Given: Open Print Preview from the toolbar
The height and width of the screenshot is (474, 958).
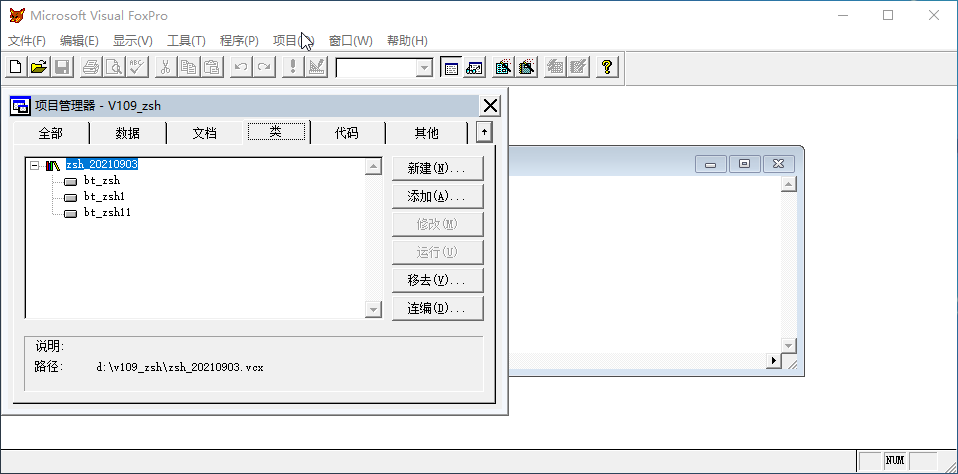Looking at the screenshot, I should pos(114,67).
